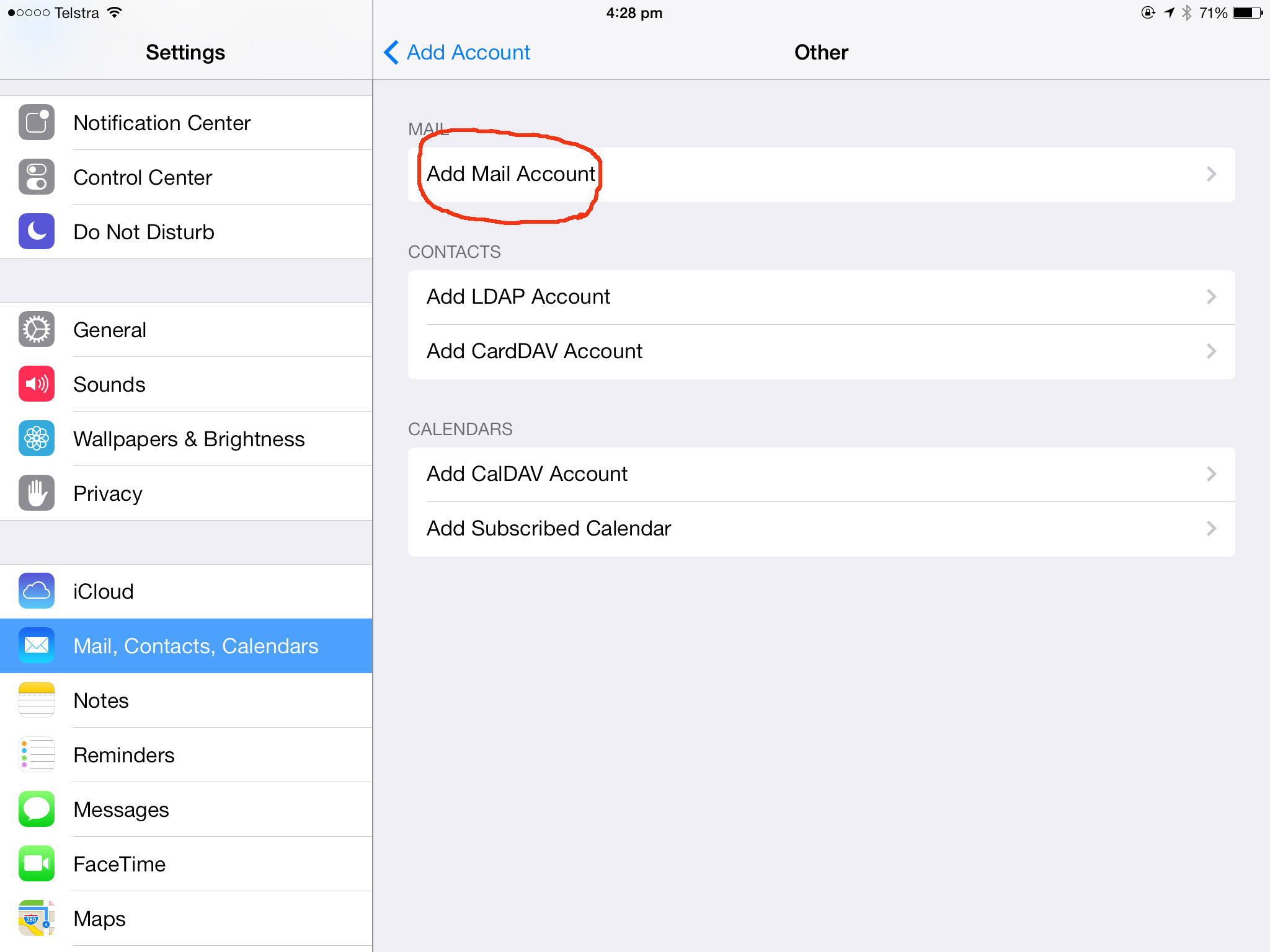Tap the Messages bubble icon
This screenshot has height=952, width=1270.
[x=37, y=809]
